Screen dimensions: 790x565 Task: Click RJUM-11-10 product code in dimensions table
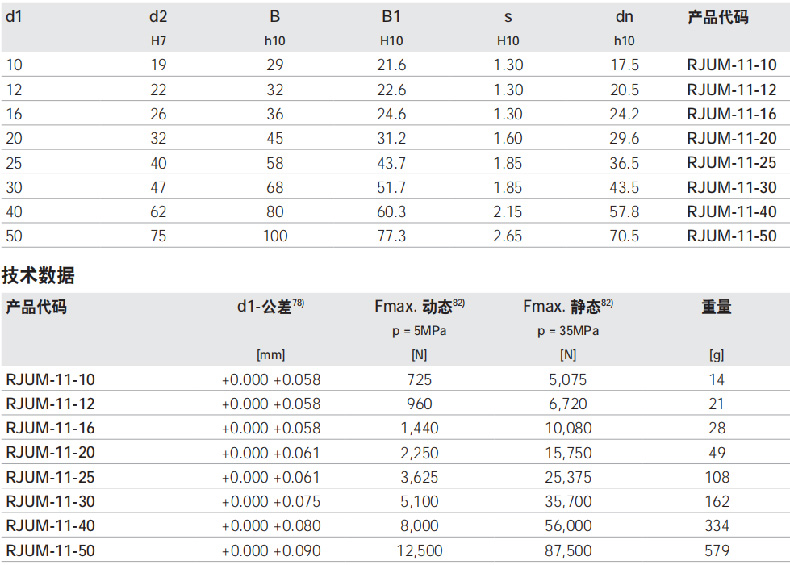click(x=731, y=65)
